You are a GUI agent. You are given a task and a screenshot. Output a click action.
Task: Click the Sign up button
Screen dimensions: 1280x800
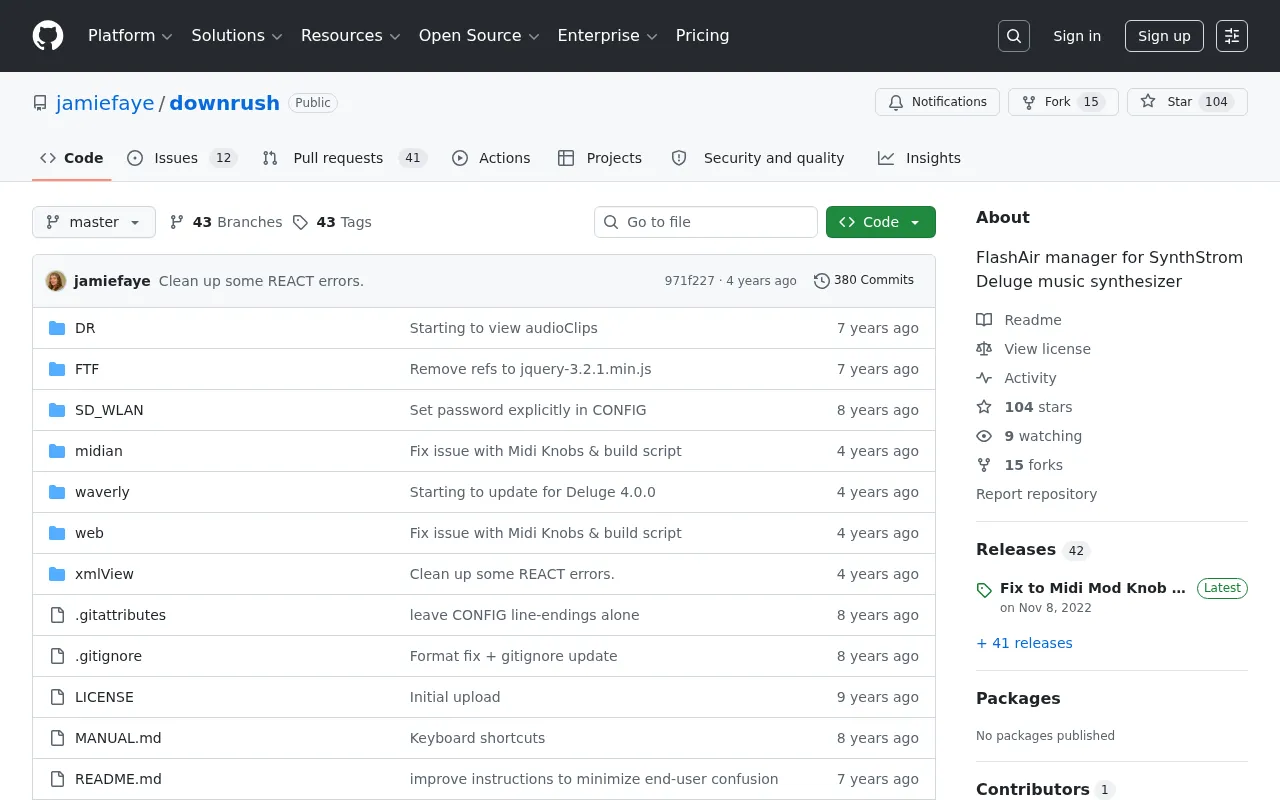[1164, 36]
